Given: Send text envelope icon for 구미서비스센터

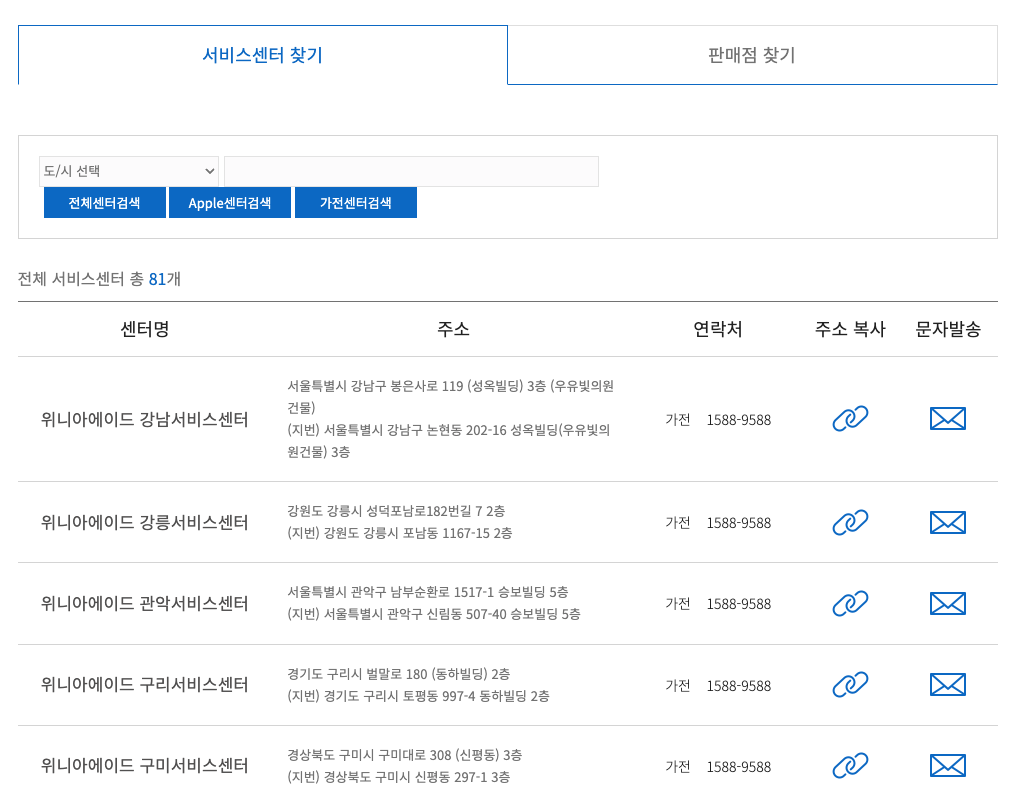Looking at the screenshot, I should click(x=948, y=766).
